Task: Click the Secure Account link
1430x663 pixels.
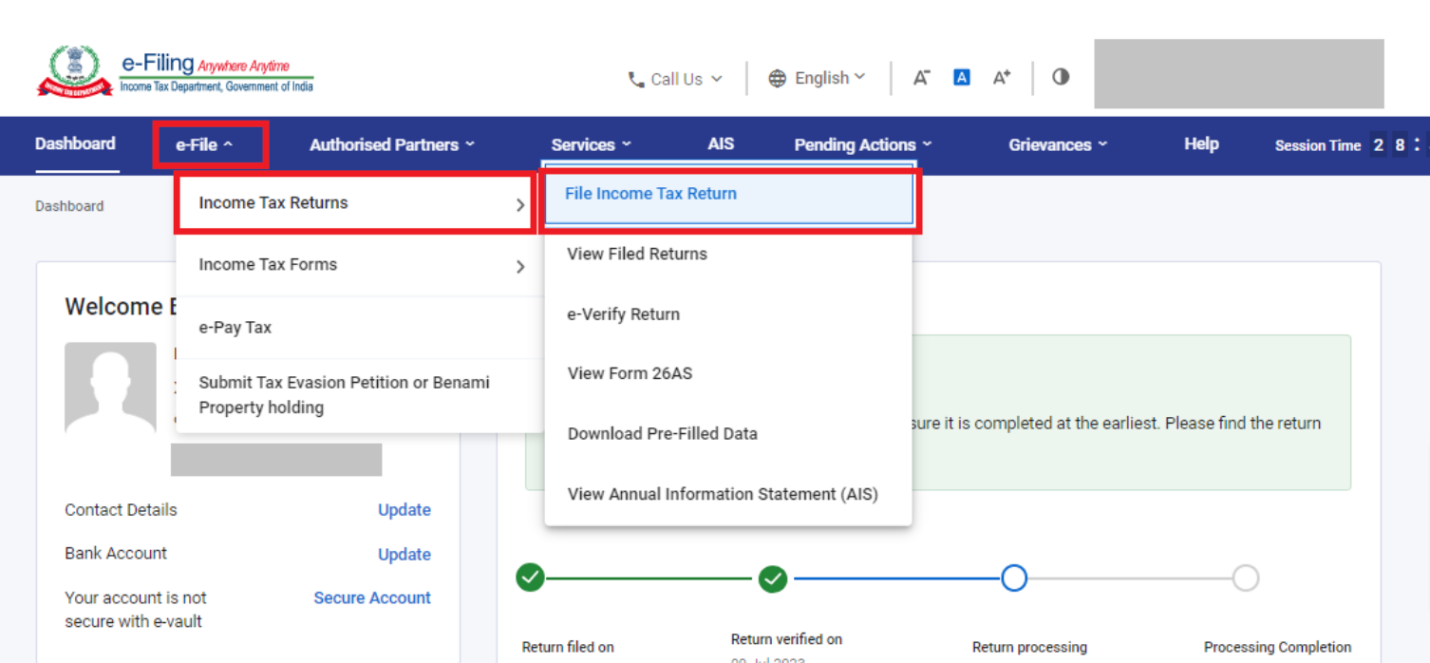Action: point(372,598)
